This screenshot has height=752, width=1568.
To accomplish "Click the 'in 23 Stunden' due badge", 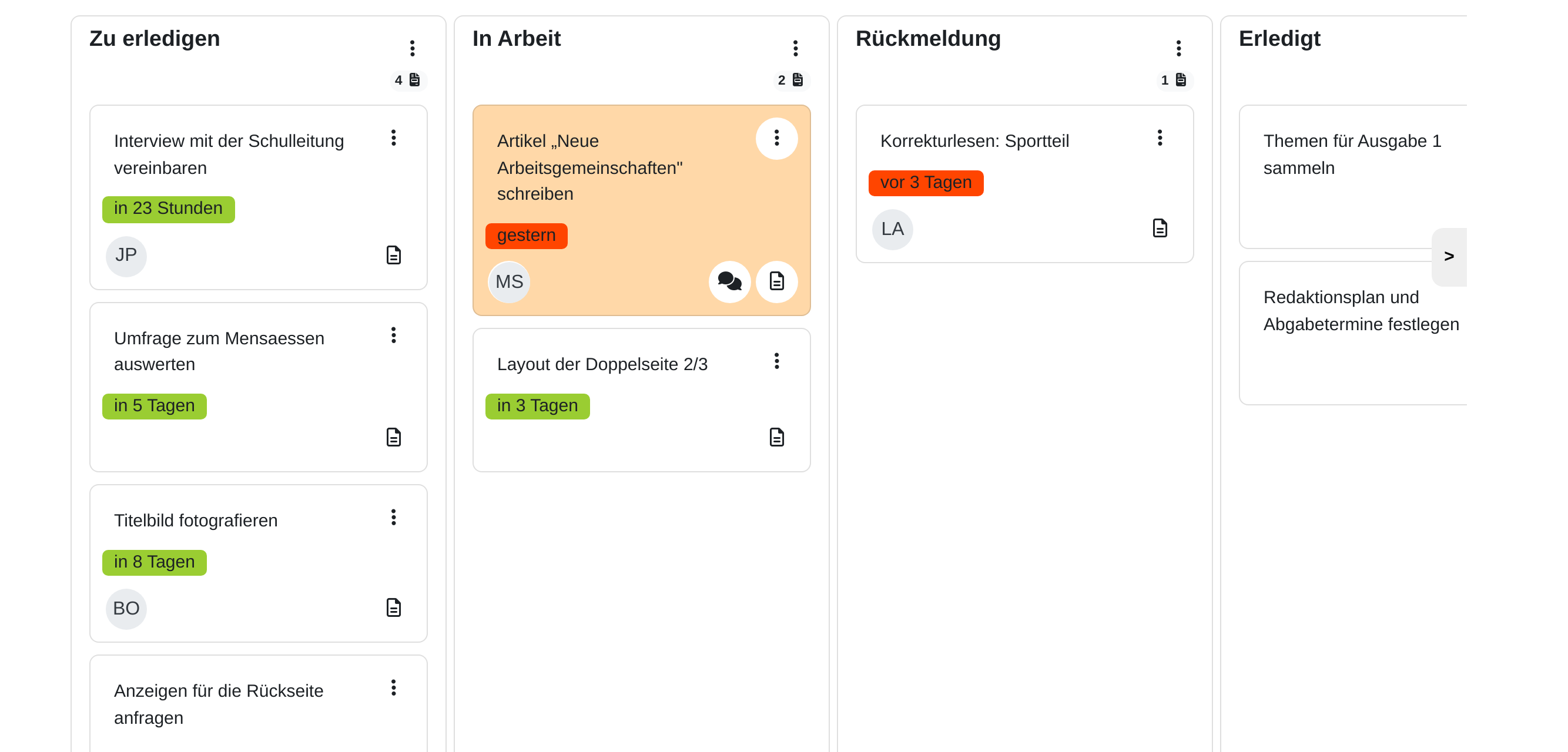I will 168,209.
